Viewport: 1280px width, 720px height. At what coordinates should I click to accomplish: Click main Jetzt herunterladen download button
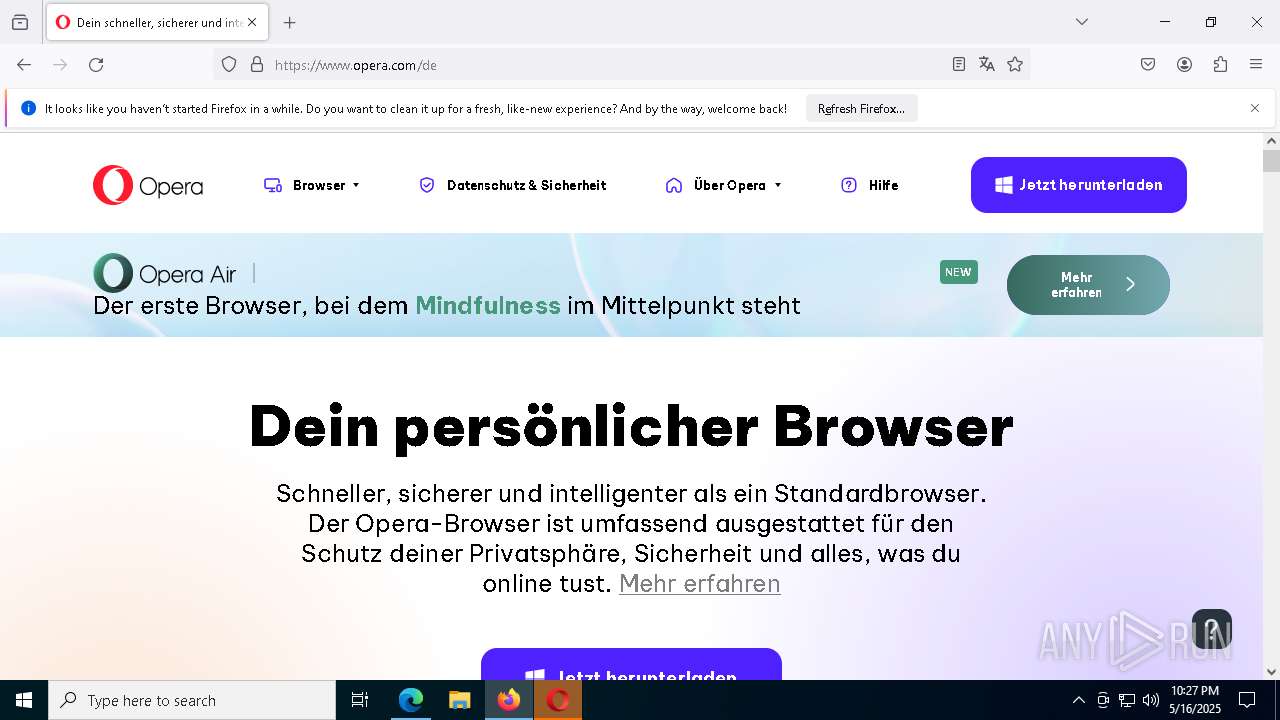[x=631, y=665]
